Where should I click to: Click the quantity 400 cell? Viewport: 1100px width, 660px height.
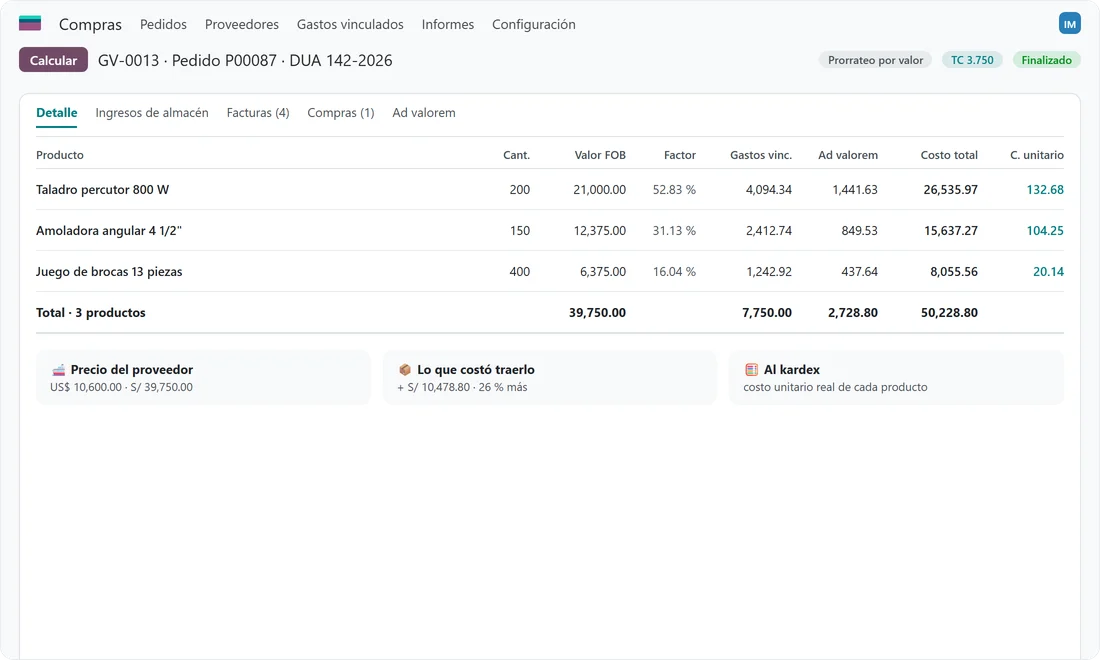[520, 271]
